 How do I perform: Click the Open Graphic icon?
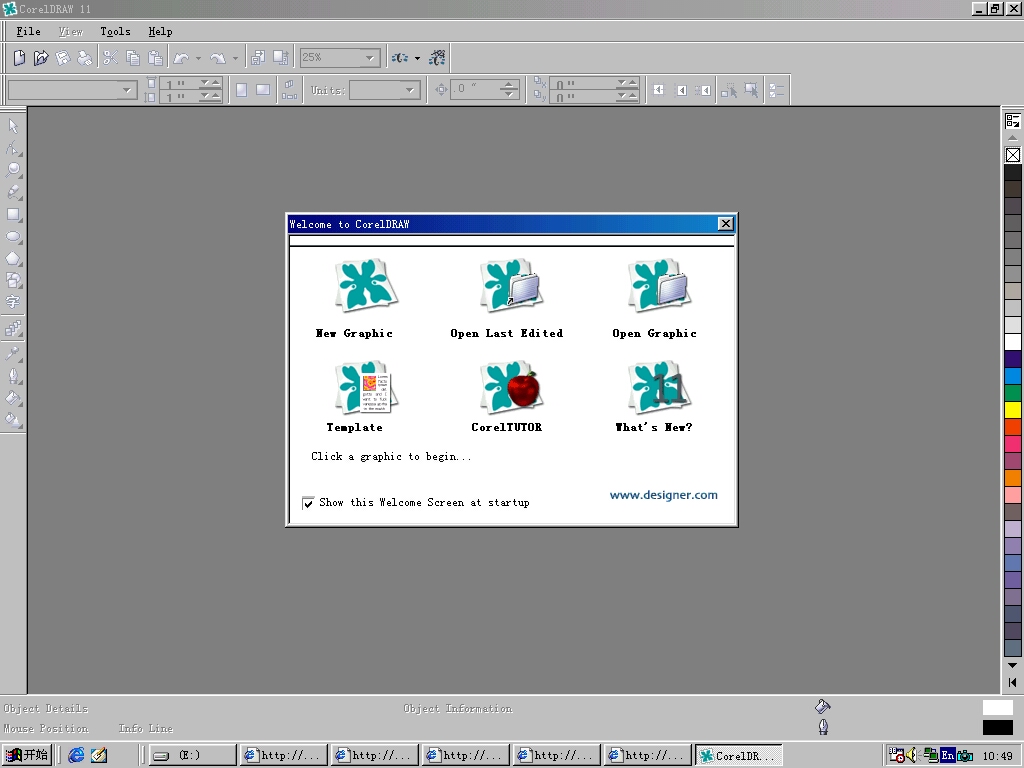click(x=659, y=286)
